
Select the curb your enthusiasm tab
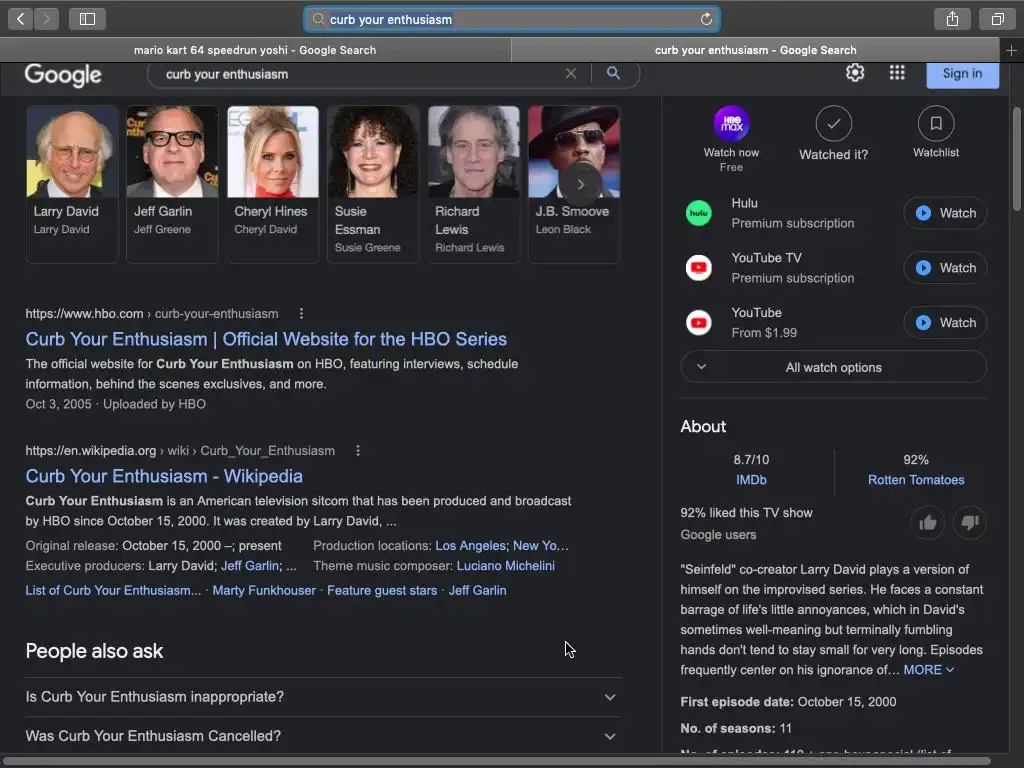click(755, 50)
